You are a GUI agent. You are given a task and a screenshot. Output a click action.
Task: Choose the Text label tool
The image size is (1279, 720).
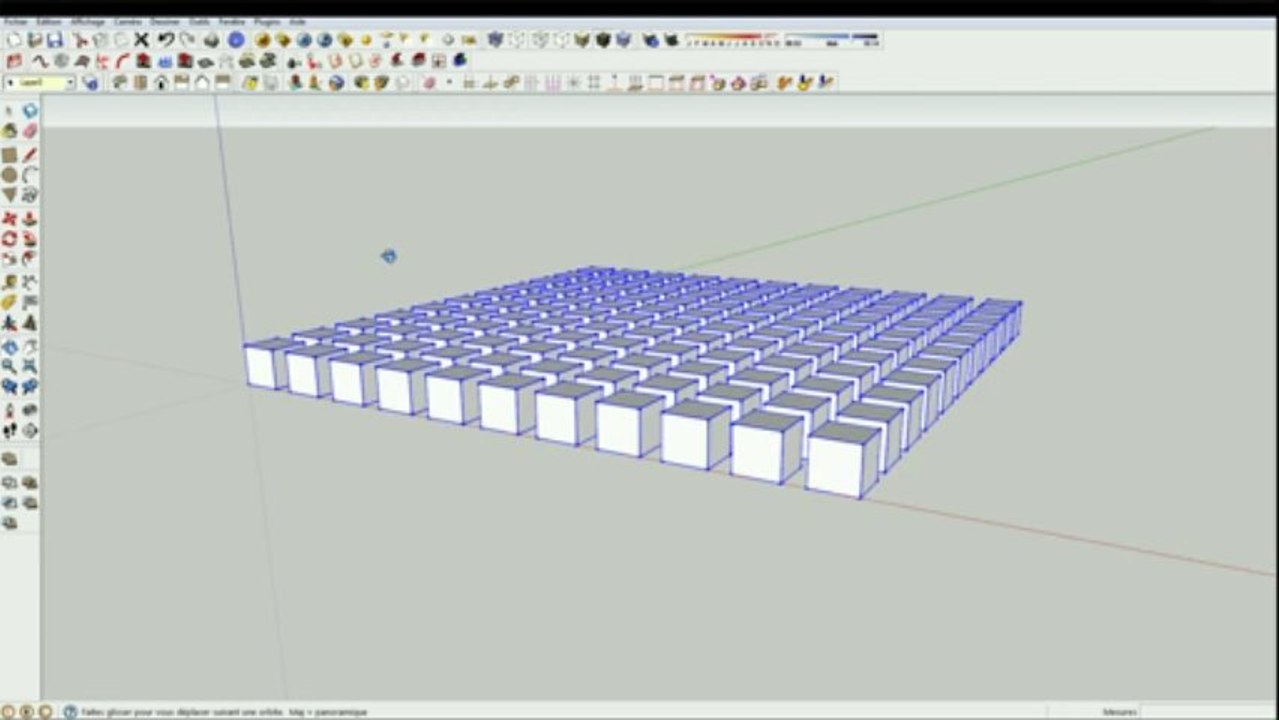coord(30,303)
